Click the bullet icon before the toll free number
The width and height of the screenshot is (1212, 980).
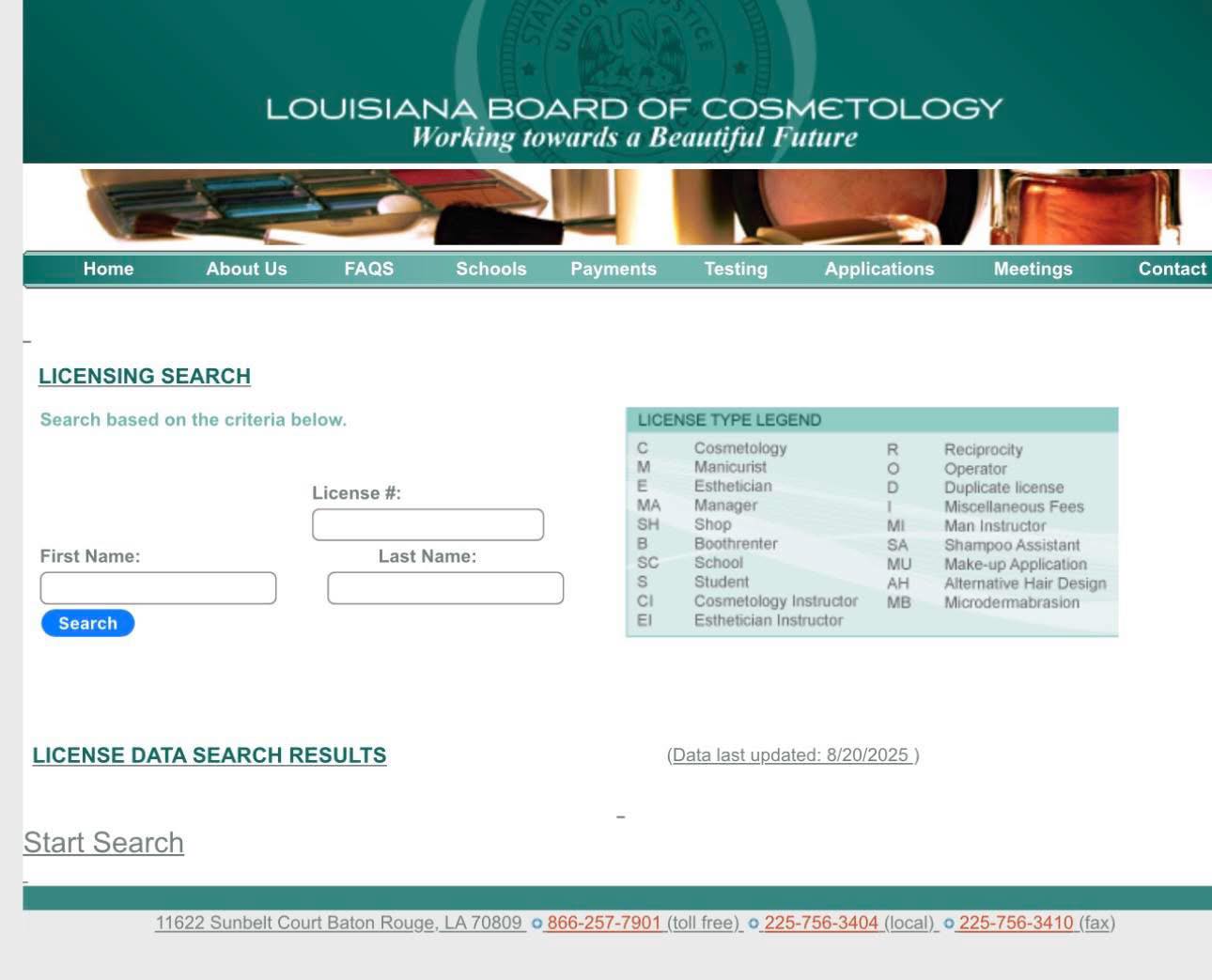pyautogui.click(x=536, y=924)
